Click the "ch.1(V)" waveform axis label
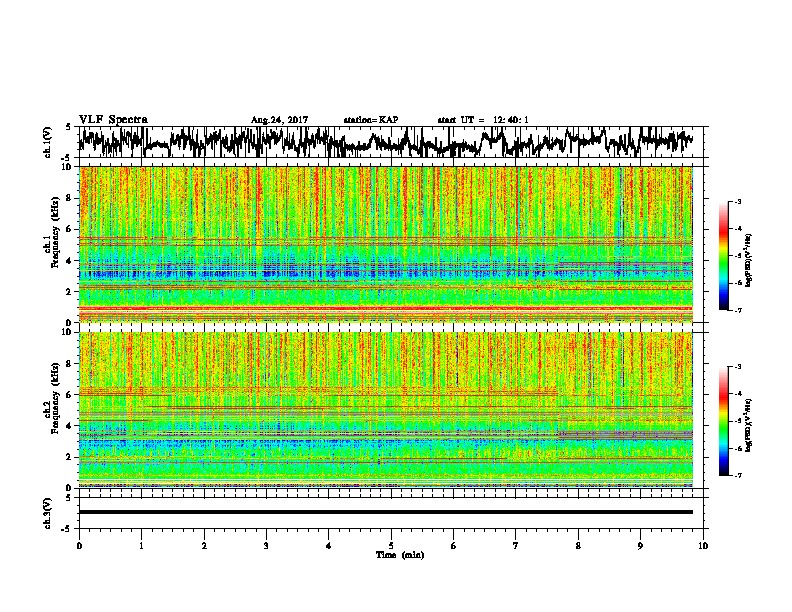 coord(48,141)
